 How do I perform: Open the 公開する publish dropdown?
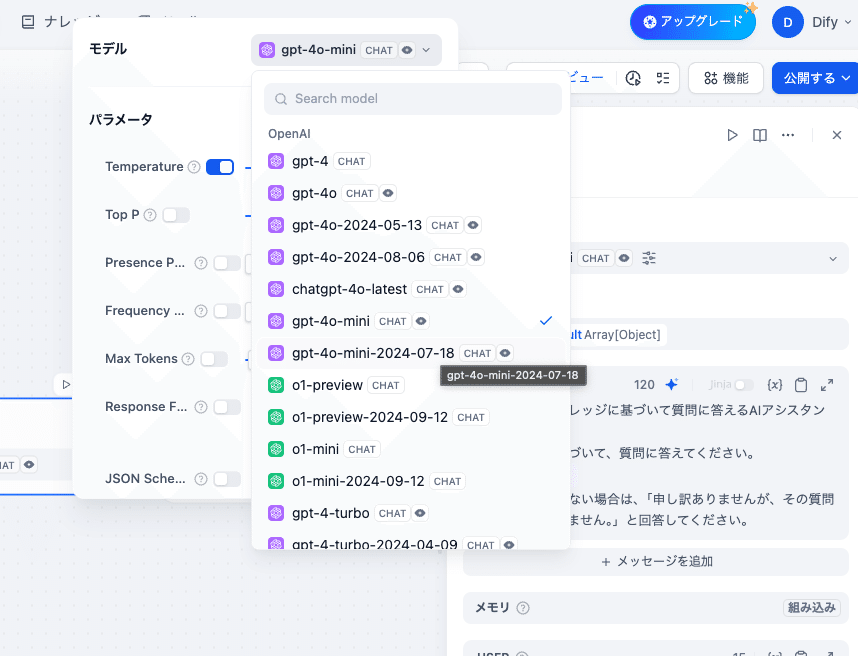pyautogui.click(x=815, y=78)
